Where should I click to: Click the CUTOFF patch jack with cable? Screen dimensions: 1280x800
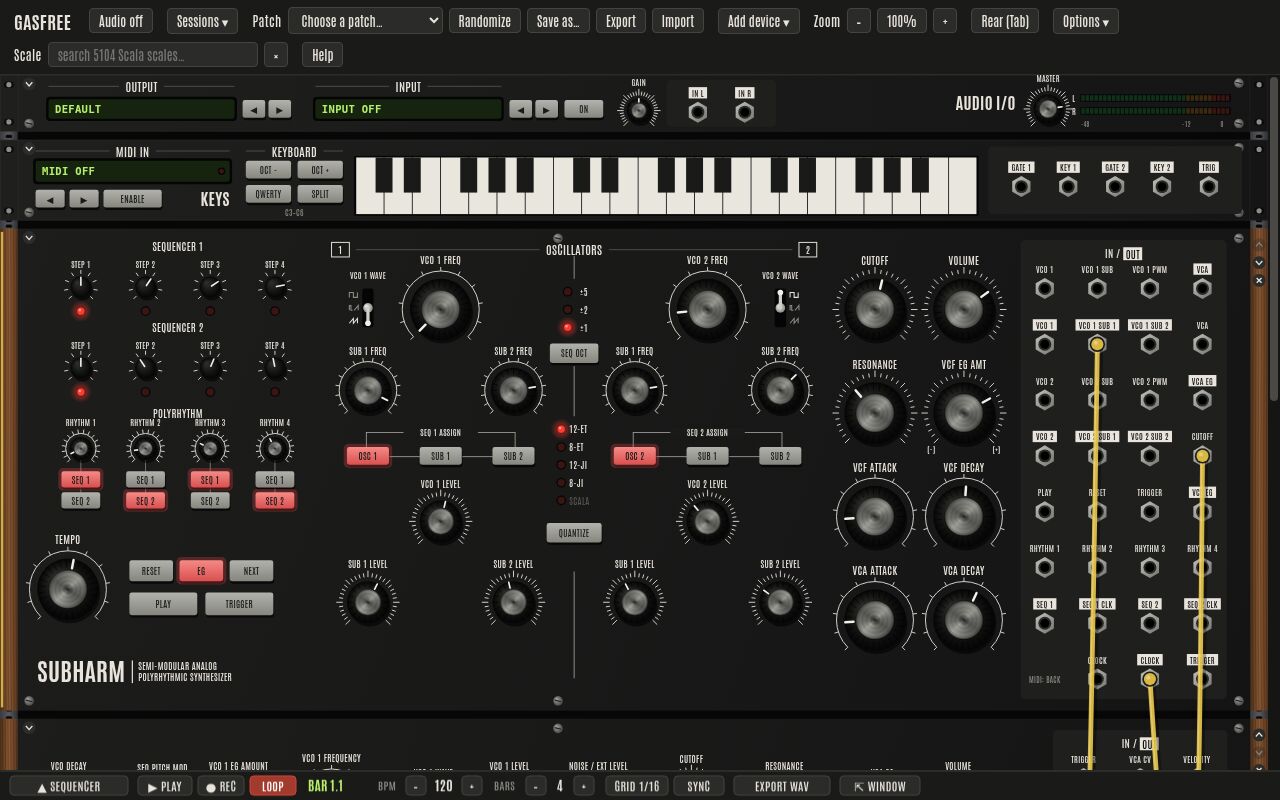pyautogui.click(x=1202, y=456)
